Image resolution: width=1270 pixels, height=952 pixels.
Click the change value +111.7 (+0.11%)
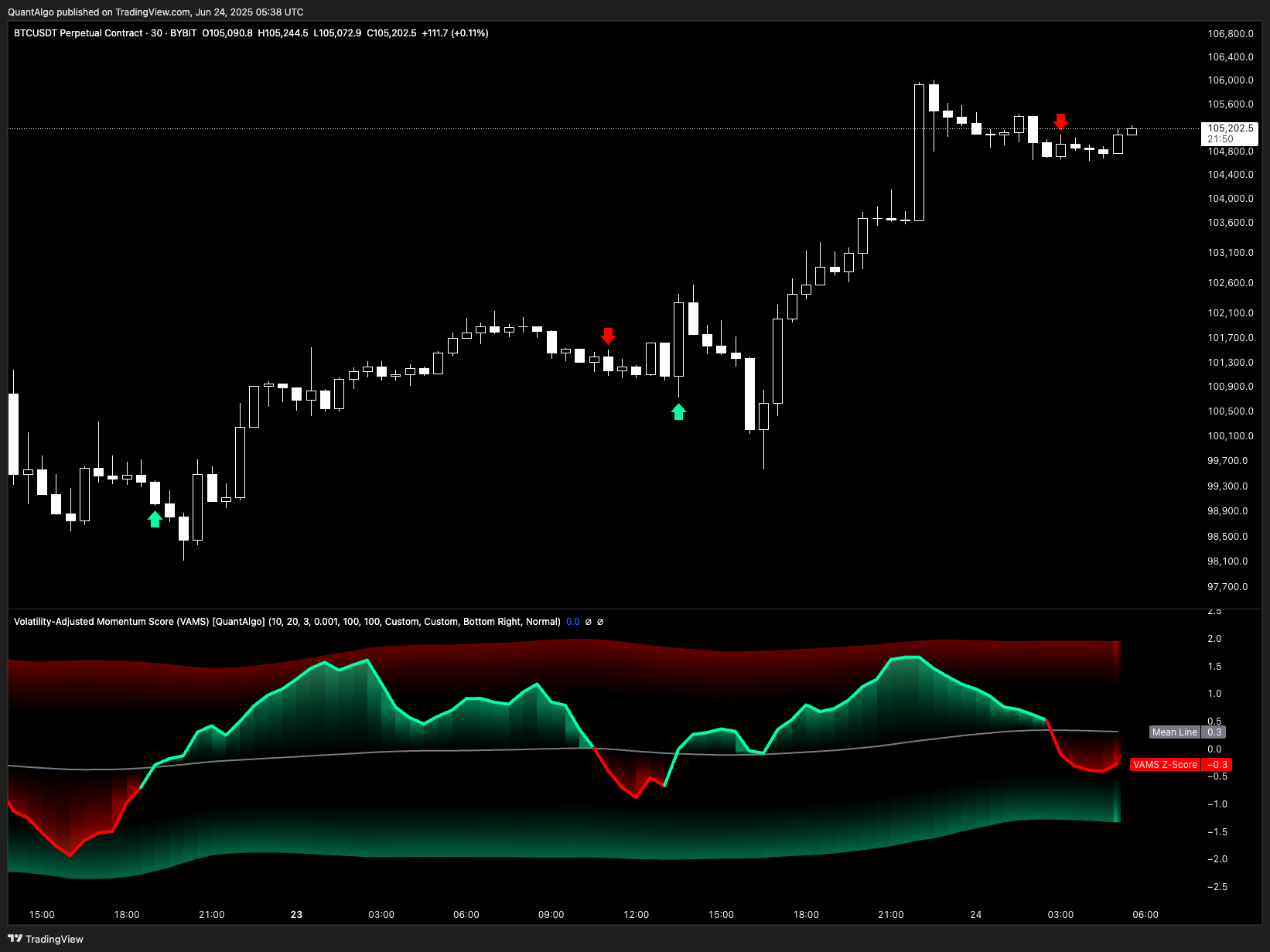point(455,33)
